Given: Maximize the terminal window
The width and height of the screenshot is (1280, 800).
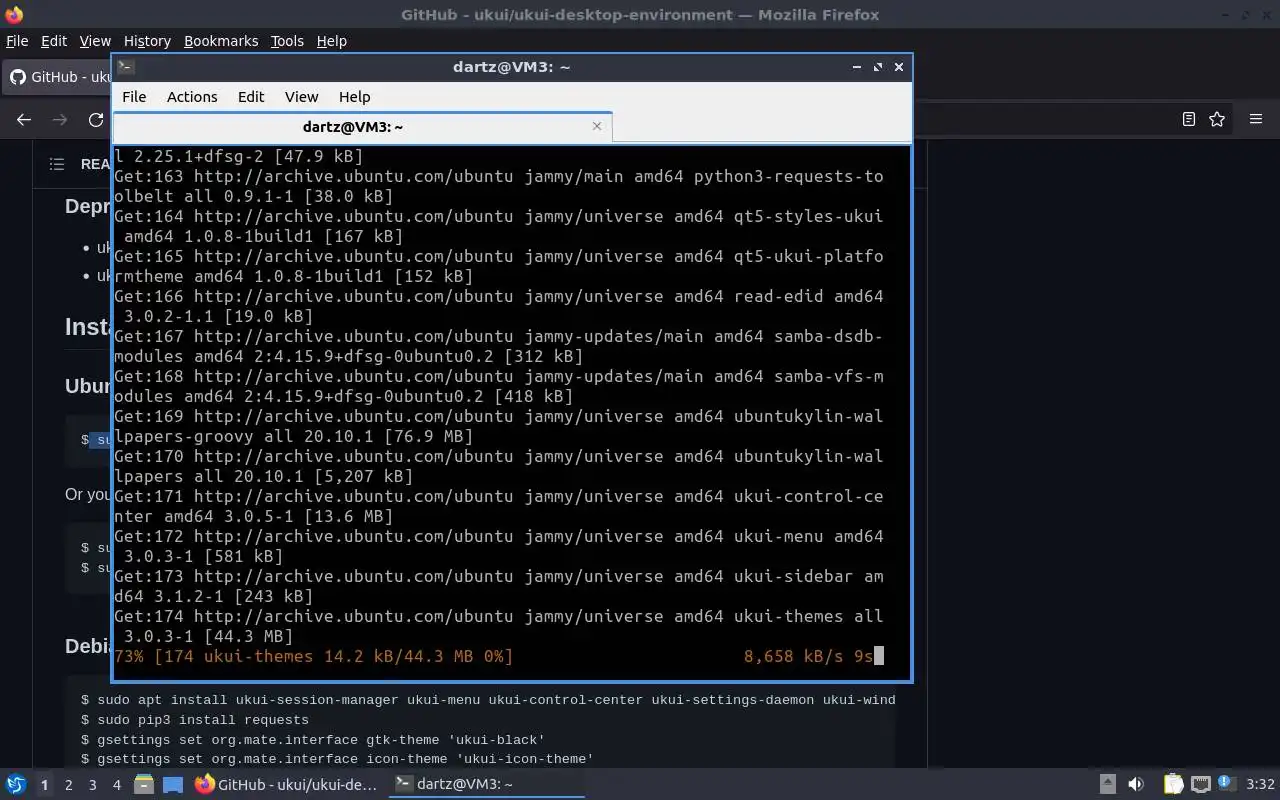Looking at the screenshot, I should click(x=878, y=67).
